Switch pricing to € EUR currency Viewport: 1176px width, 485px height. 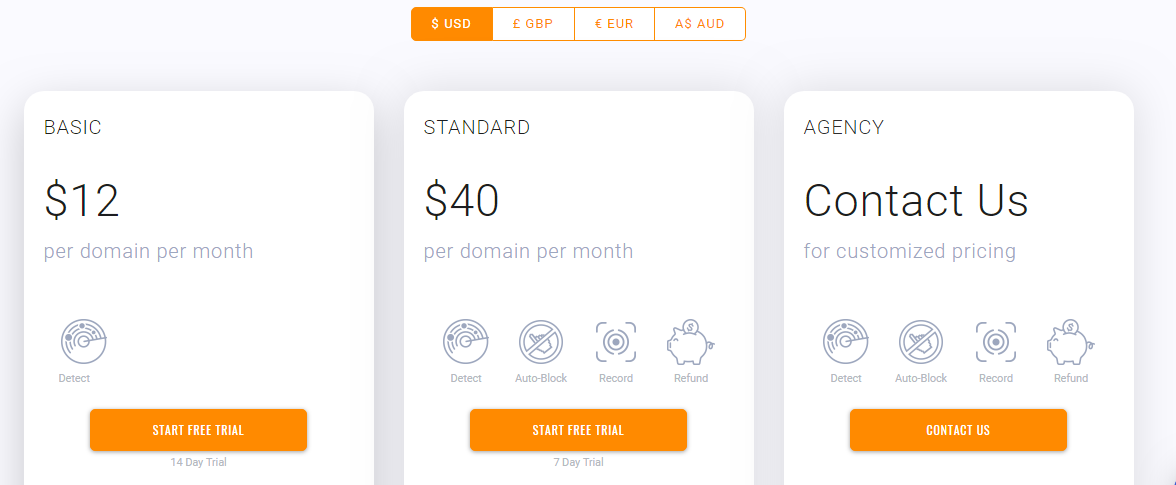click(614, 24)
